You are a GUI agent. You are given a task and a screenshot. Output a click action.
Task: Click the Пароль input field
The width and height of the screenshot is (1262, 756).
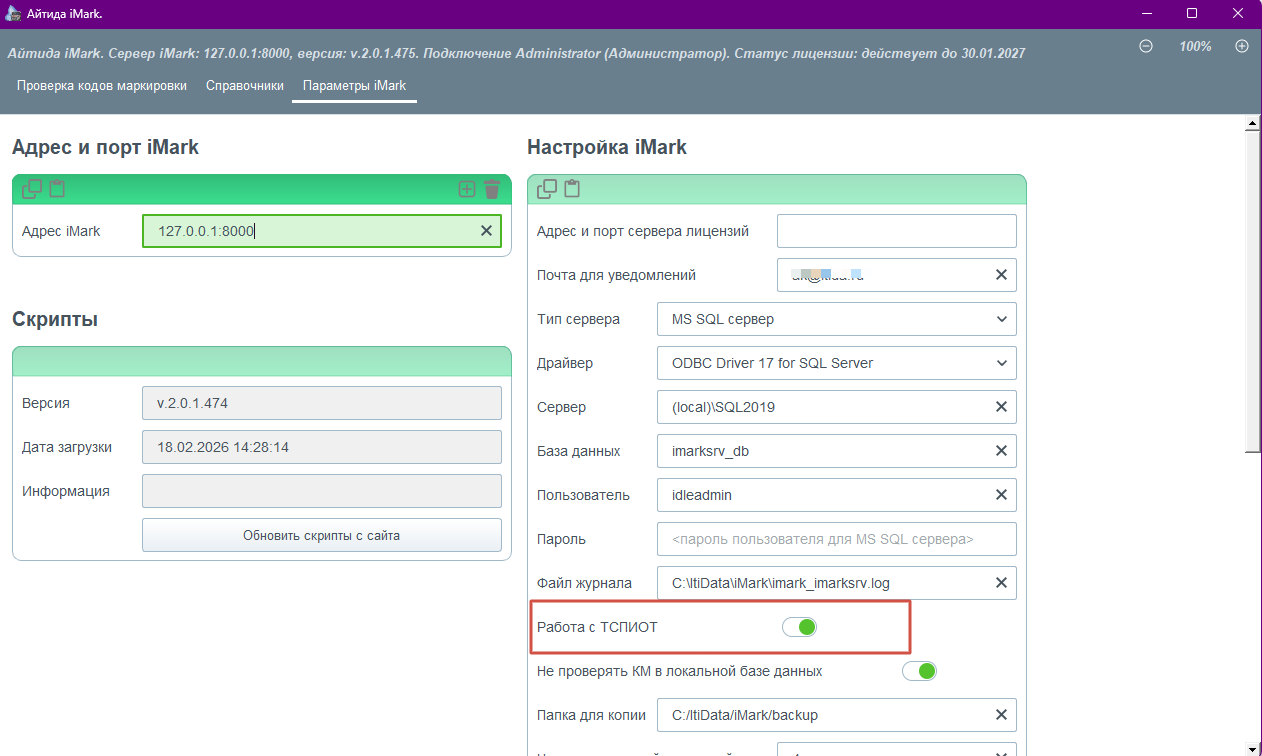click(836, 539)
